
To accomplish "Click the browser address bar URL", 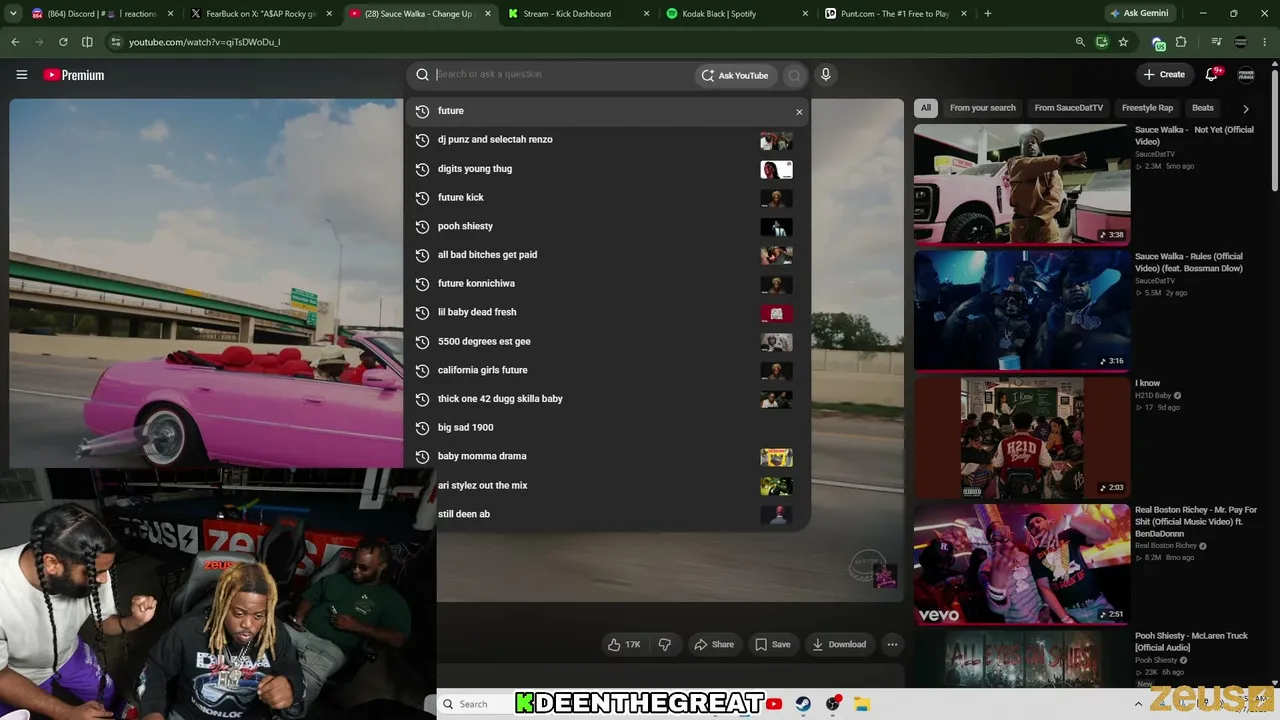I will tap(204, 42).
